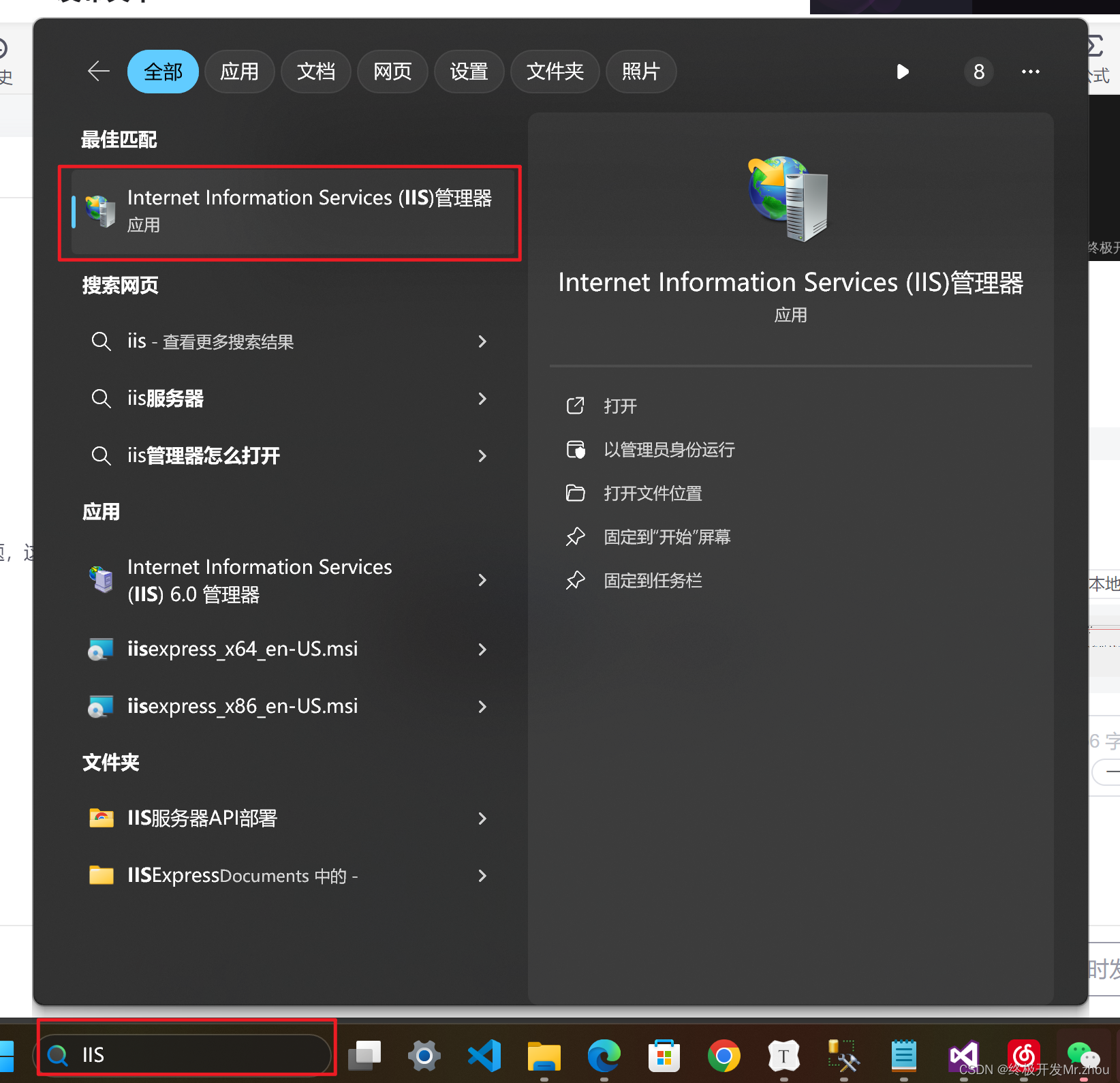
Task: Choose 打开文件位置
Action: click(653, 493)
